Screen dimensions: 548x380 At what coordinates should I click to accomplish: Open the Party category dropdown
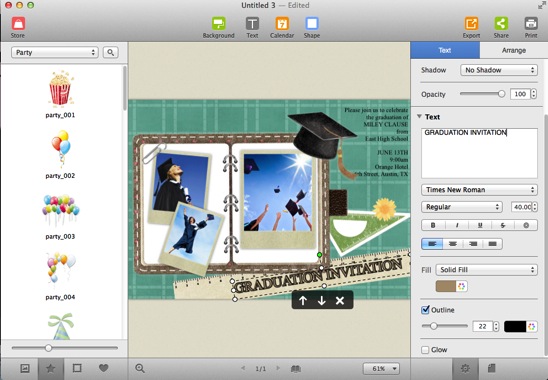(x=55, y=52)
